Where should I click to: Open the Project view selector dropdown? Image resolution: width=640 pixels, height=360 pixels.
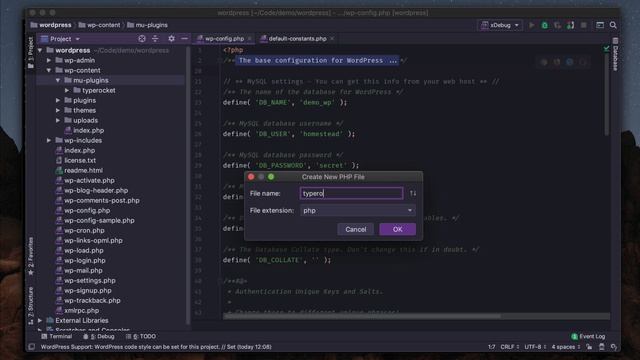60,39
